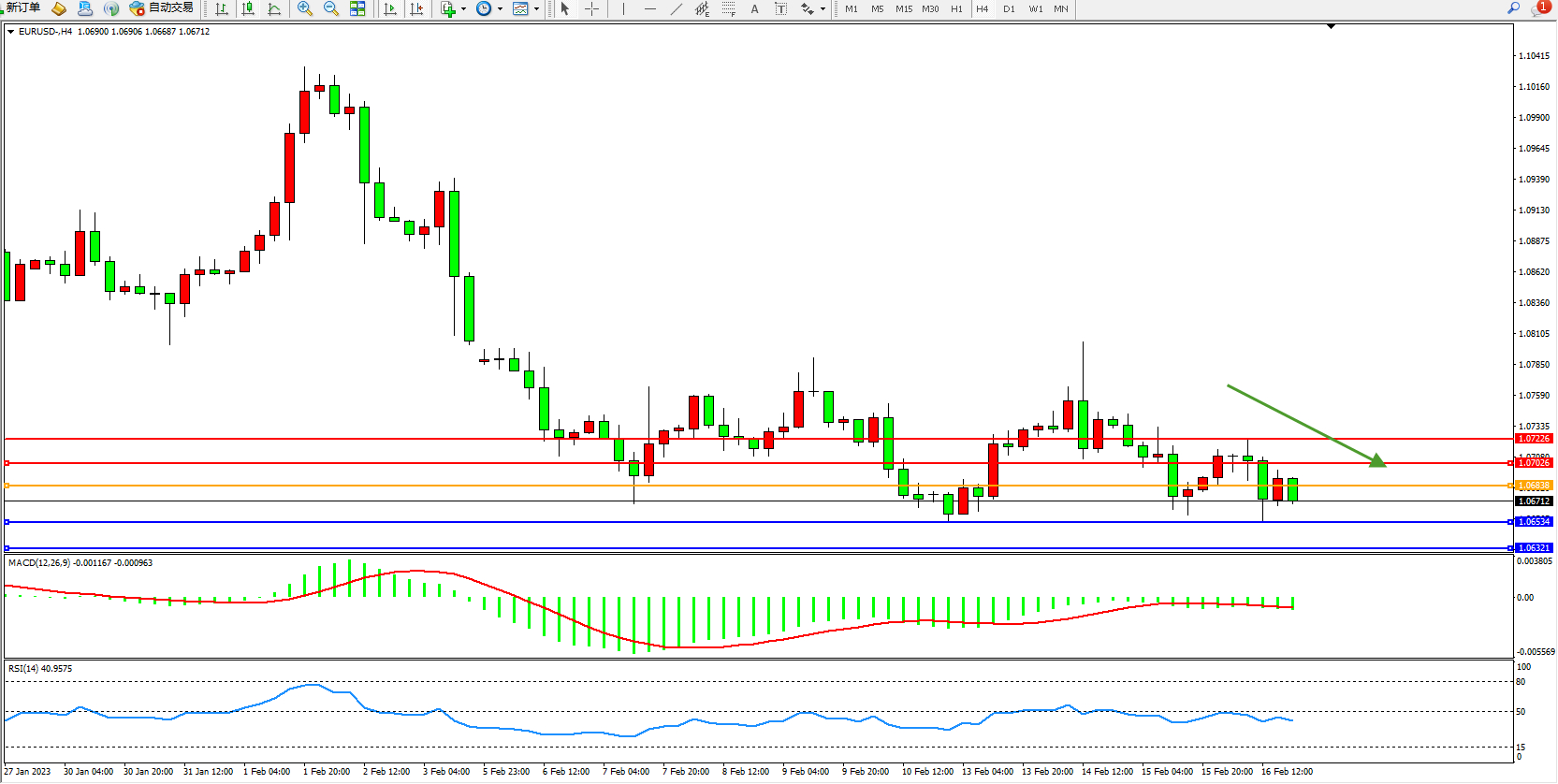Pick the vertical line drawing tool
This screenshot has height=784, width=1558.
(623, 8)
